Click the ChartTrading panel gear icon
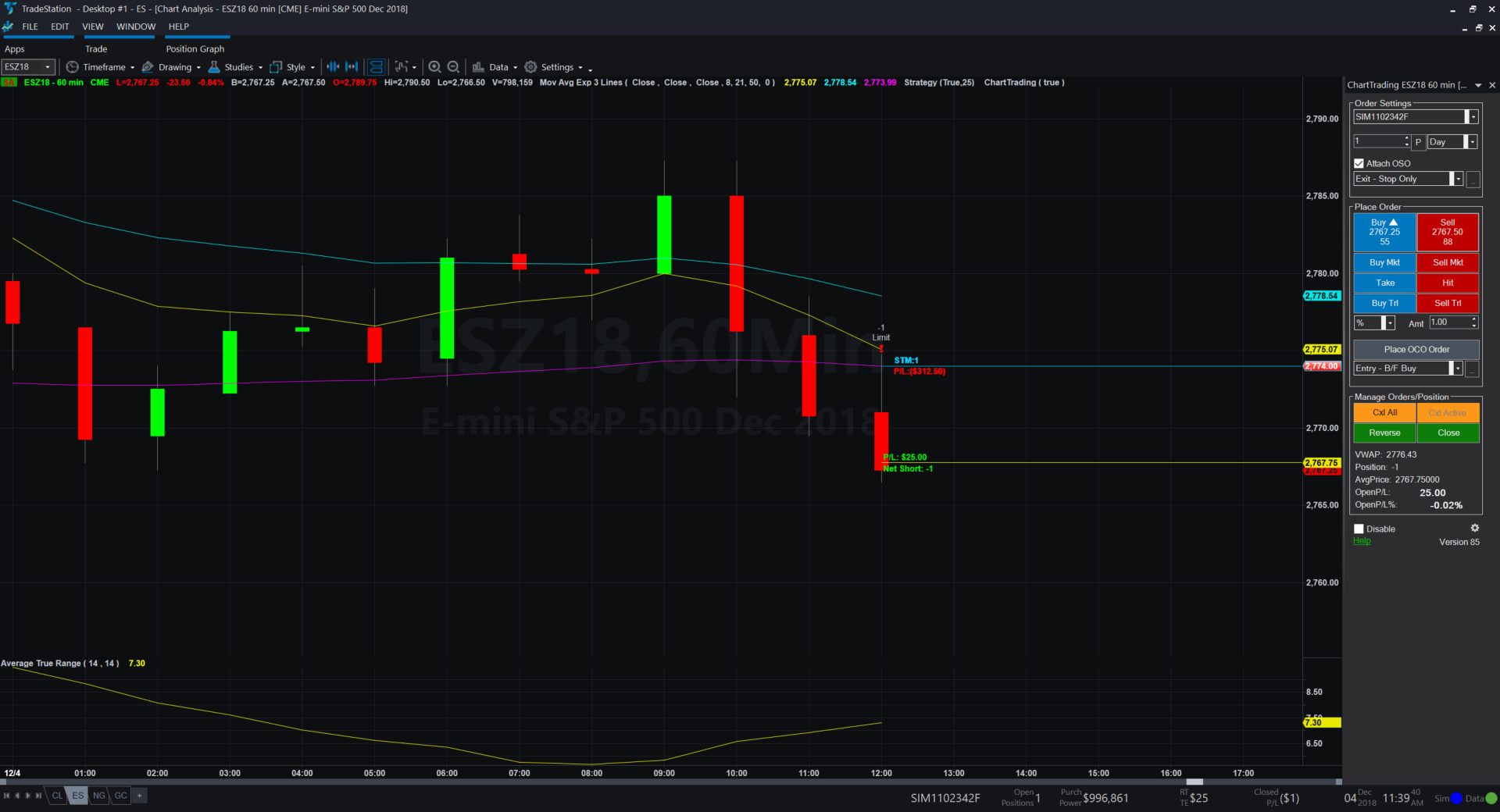The width and height of the screenshot is (1500, 812). [x=1474, y=529]
